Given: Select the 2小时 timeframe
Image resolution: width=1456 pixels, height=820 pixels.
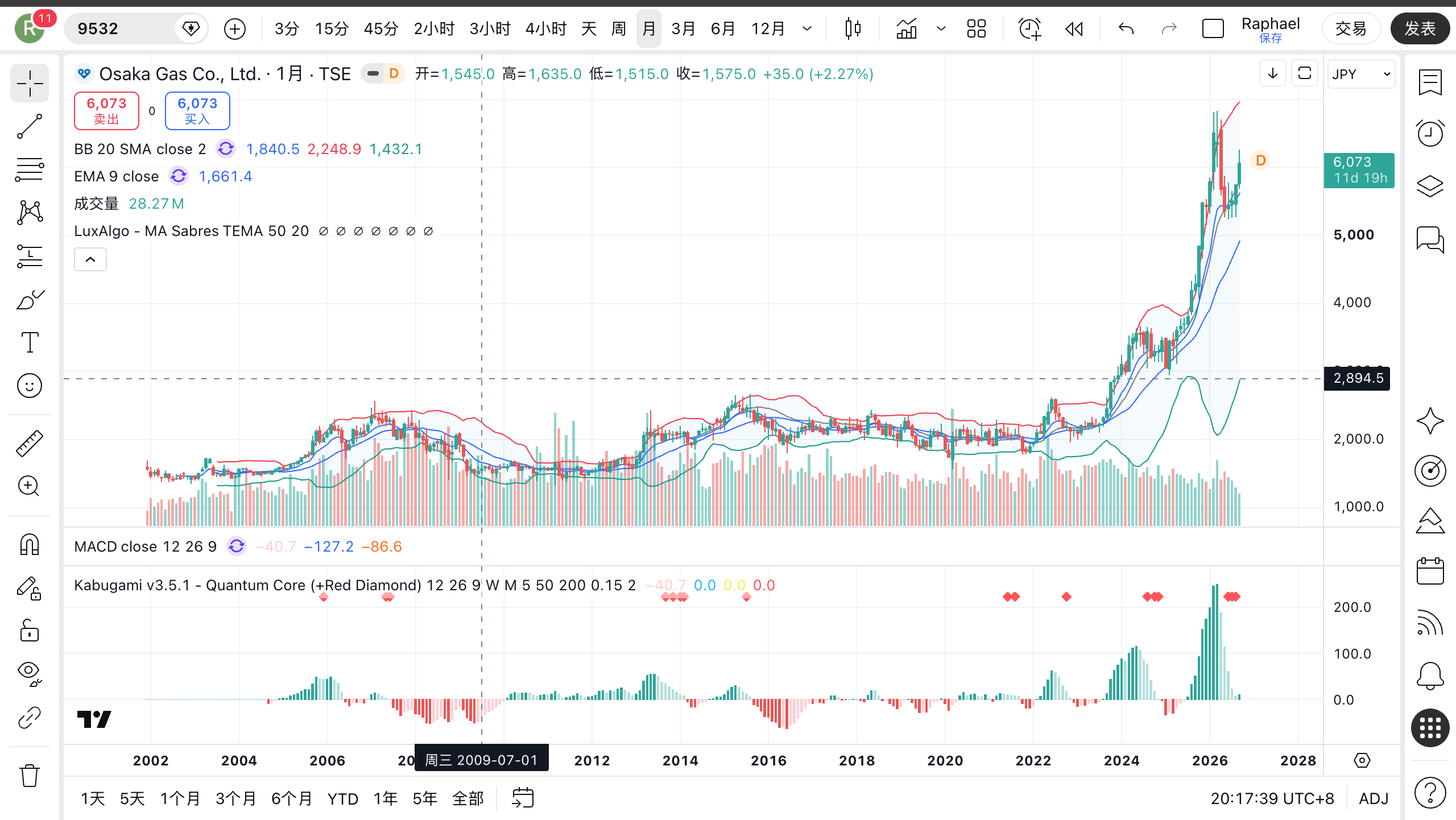Looking at the screenshot, I should (x=434, y=28).
